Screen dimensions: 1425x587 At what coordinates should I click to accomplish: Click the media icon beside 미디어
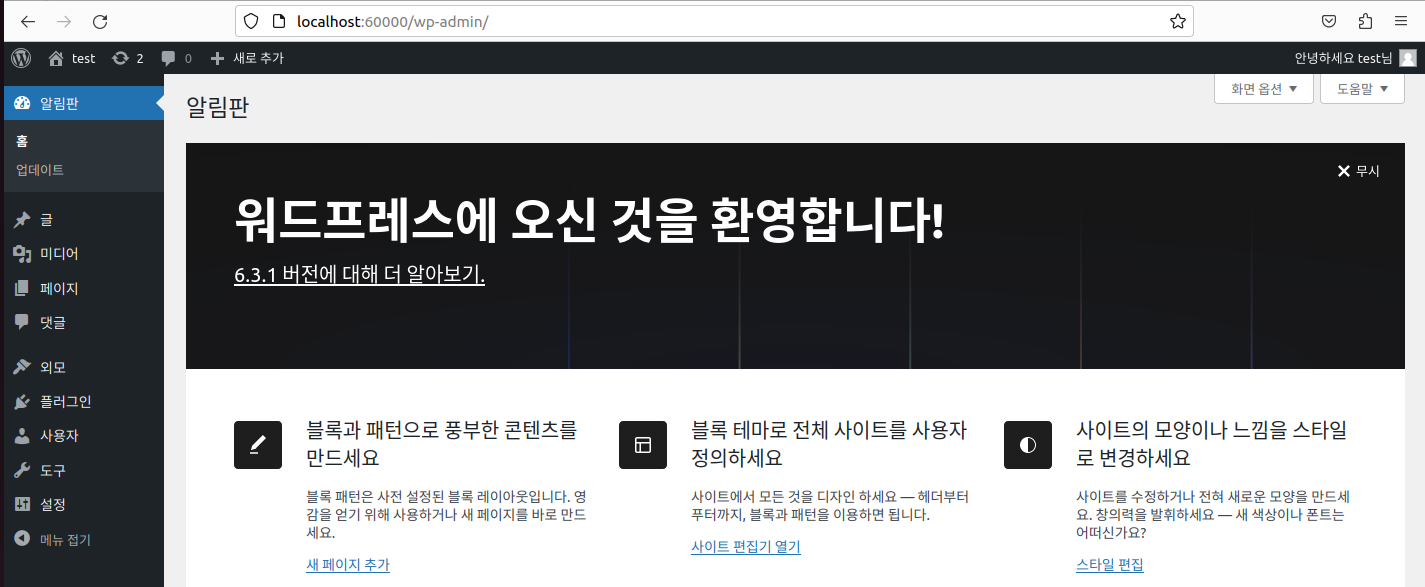tap(22, 254)
